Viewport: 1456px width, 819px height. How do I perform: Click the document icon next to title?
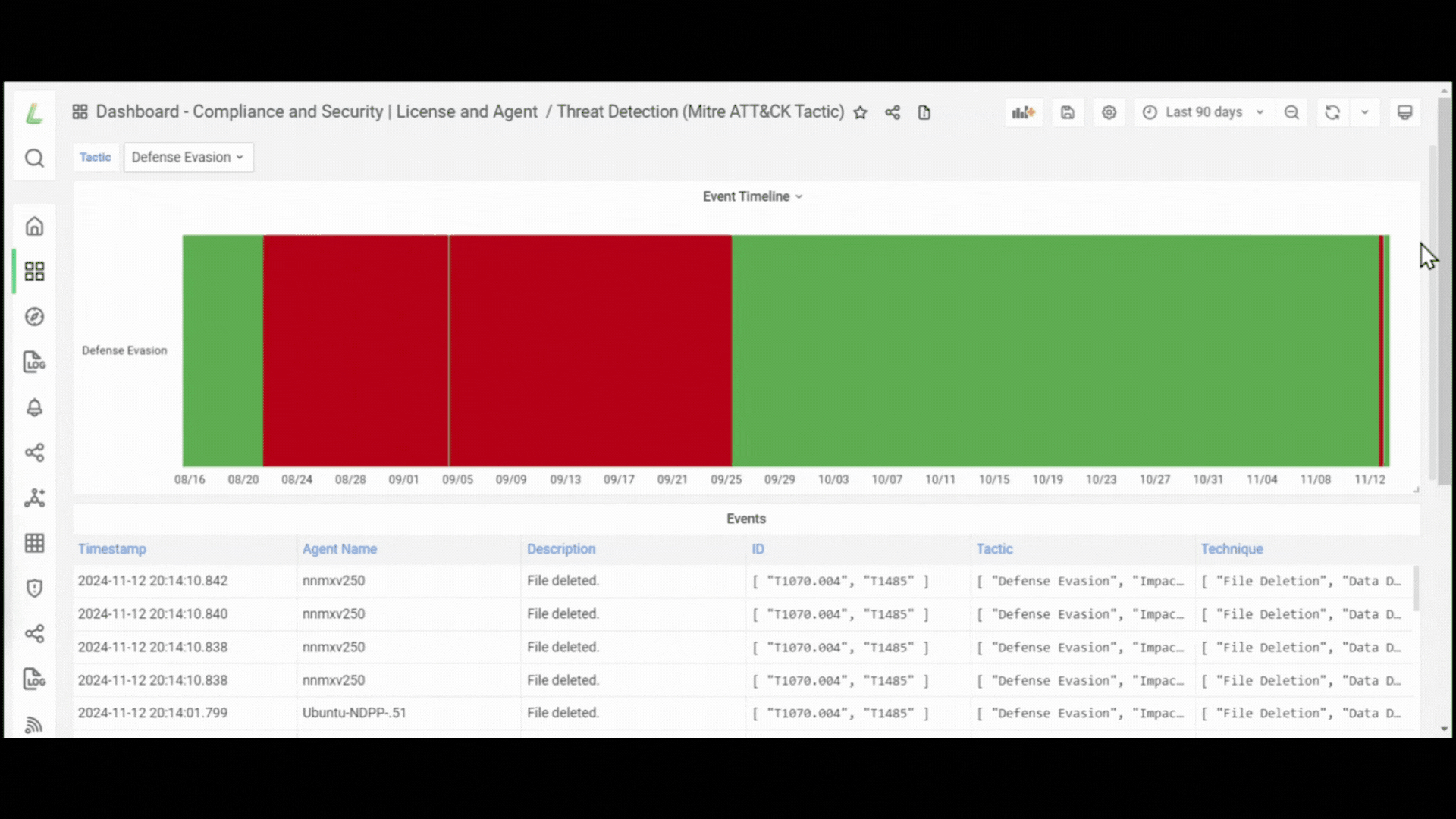(924, 112)
